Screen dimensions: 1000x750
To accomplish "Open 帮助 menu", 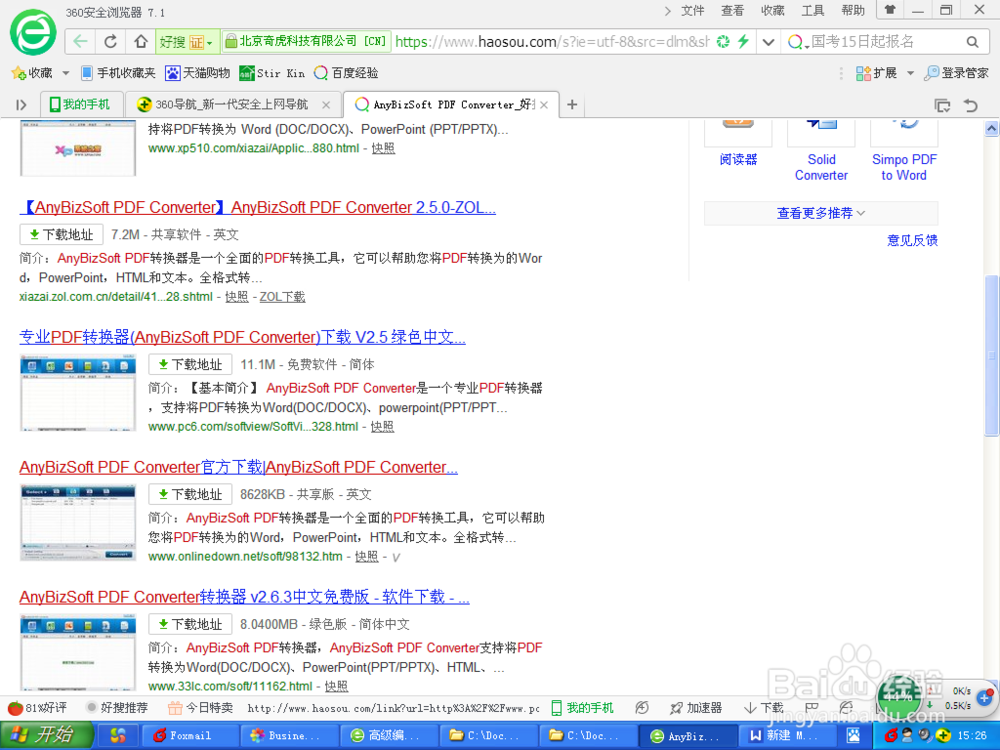I will pyautogui.click(x=853, y=10).
